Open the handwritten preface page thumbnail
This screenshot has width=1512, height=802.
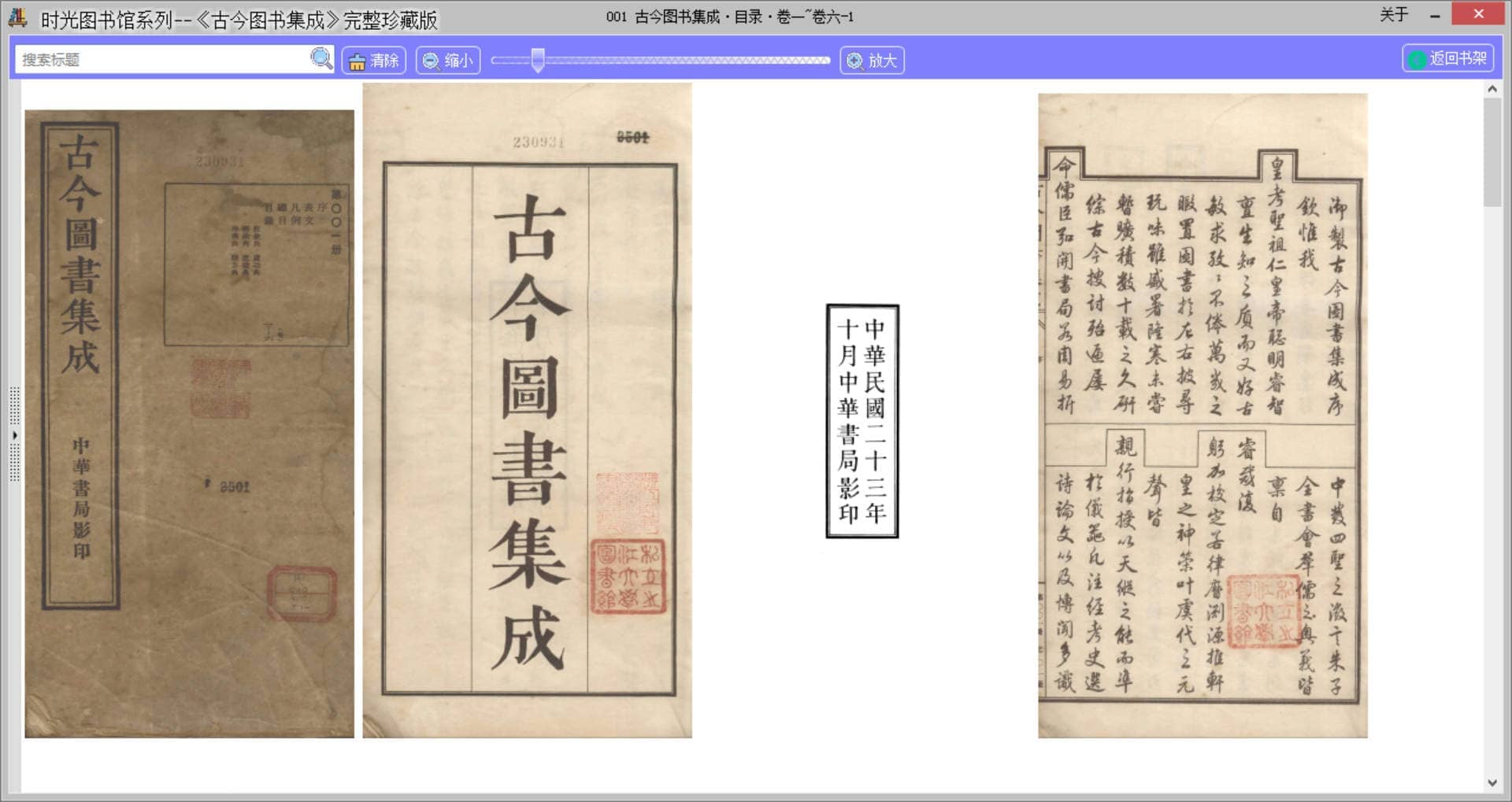(x=1203, y=416)
